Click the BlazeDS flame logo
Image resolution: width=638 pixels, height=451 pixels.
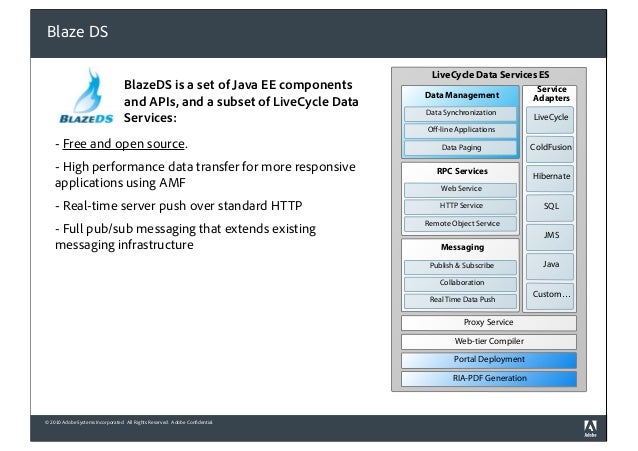click(86, 96)
